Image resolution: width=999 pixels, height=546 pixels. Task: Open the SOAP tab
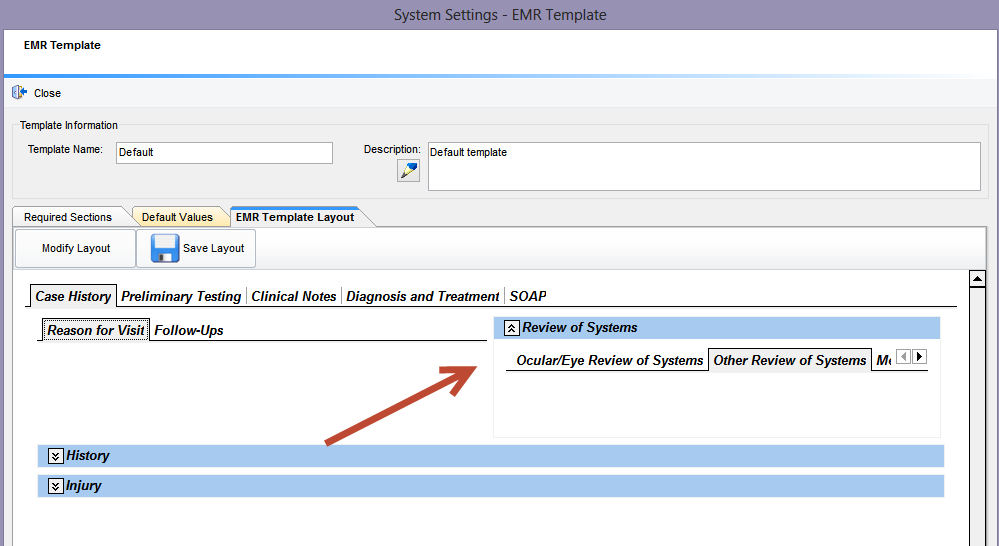528,296
